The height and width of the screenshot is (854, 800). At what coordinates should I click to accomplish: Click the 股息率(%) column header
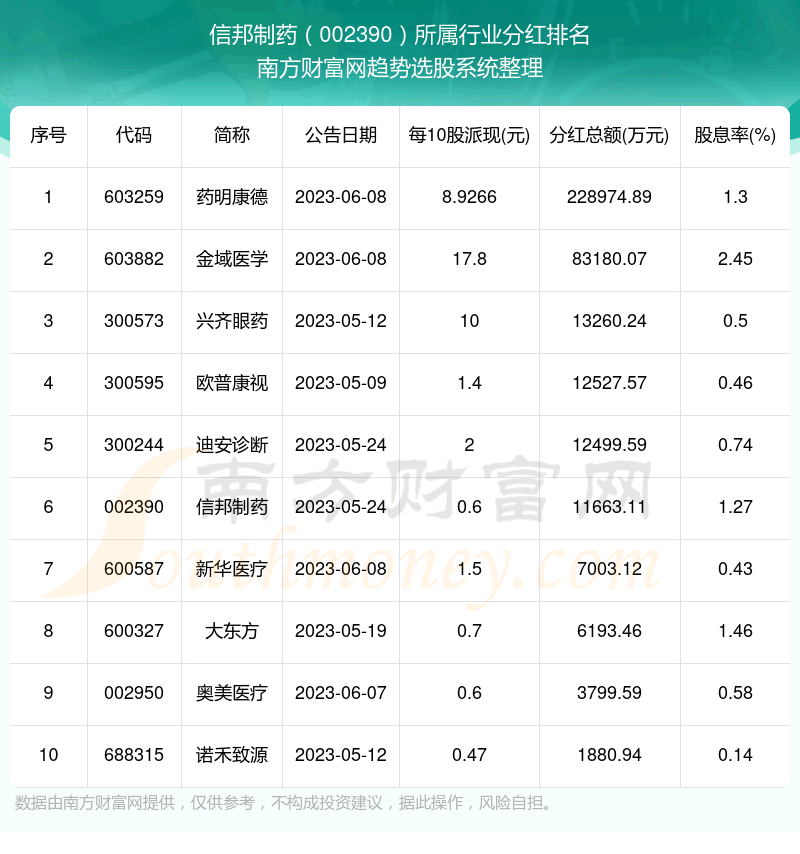pyautogui.click(x=735, y=135)
